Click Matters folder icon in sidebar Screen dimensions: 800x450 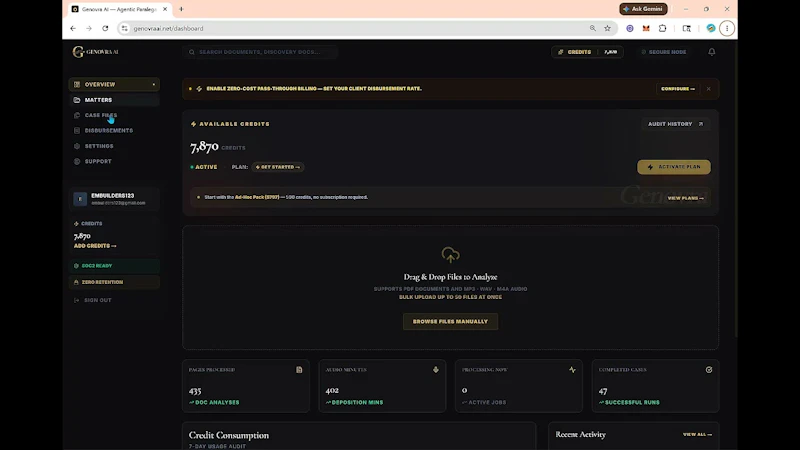pyautogui.click(x=77, y=100)
